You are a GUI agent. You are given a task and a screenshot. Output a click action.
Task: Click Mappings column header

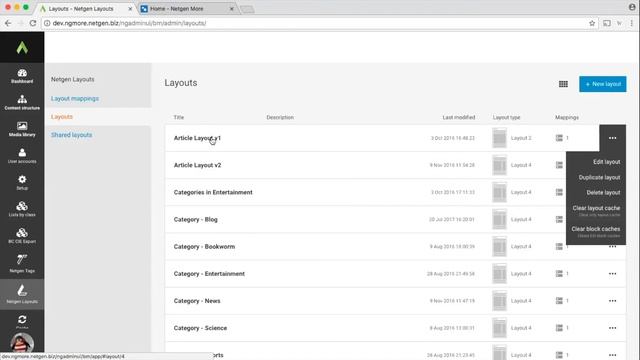tap(567, 117)
